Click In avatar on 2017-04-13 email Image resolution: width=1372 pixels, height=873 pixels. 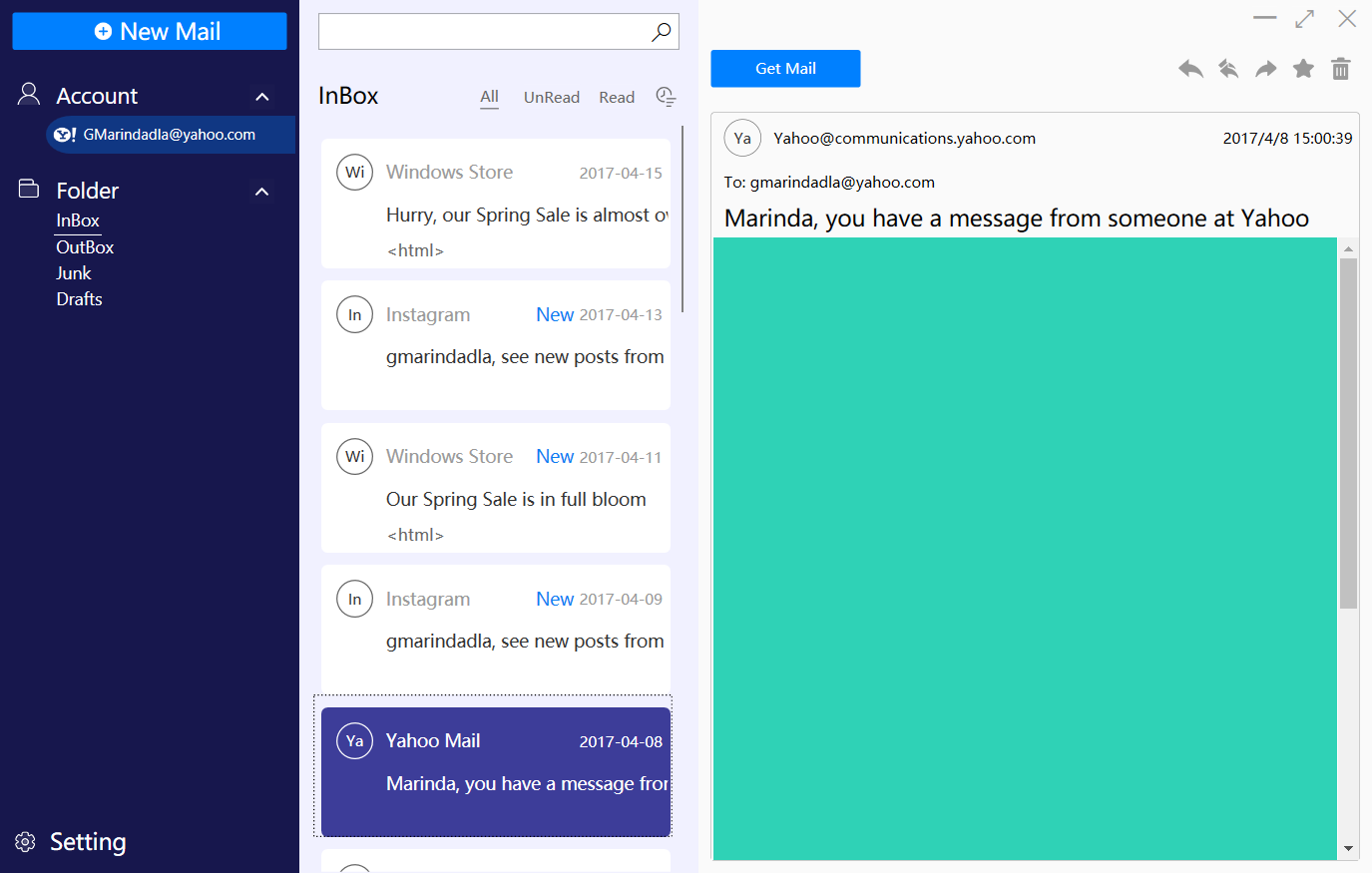[355, 314]
